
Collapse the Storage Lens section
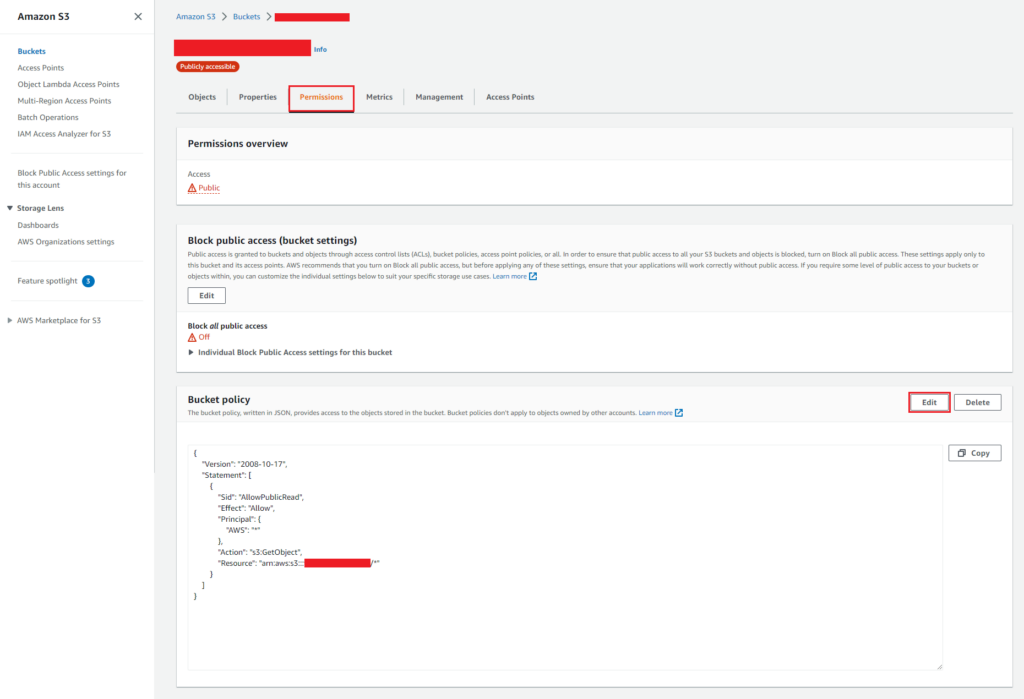(x=10, y=208)
